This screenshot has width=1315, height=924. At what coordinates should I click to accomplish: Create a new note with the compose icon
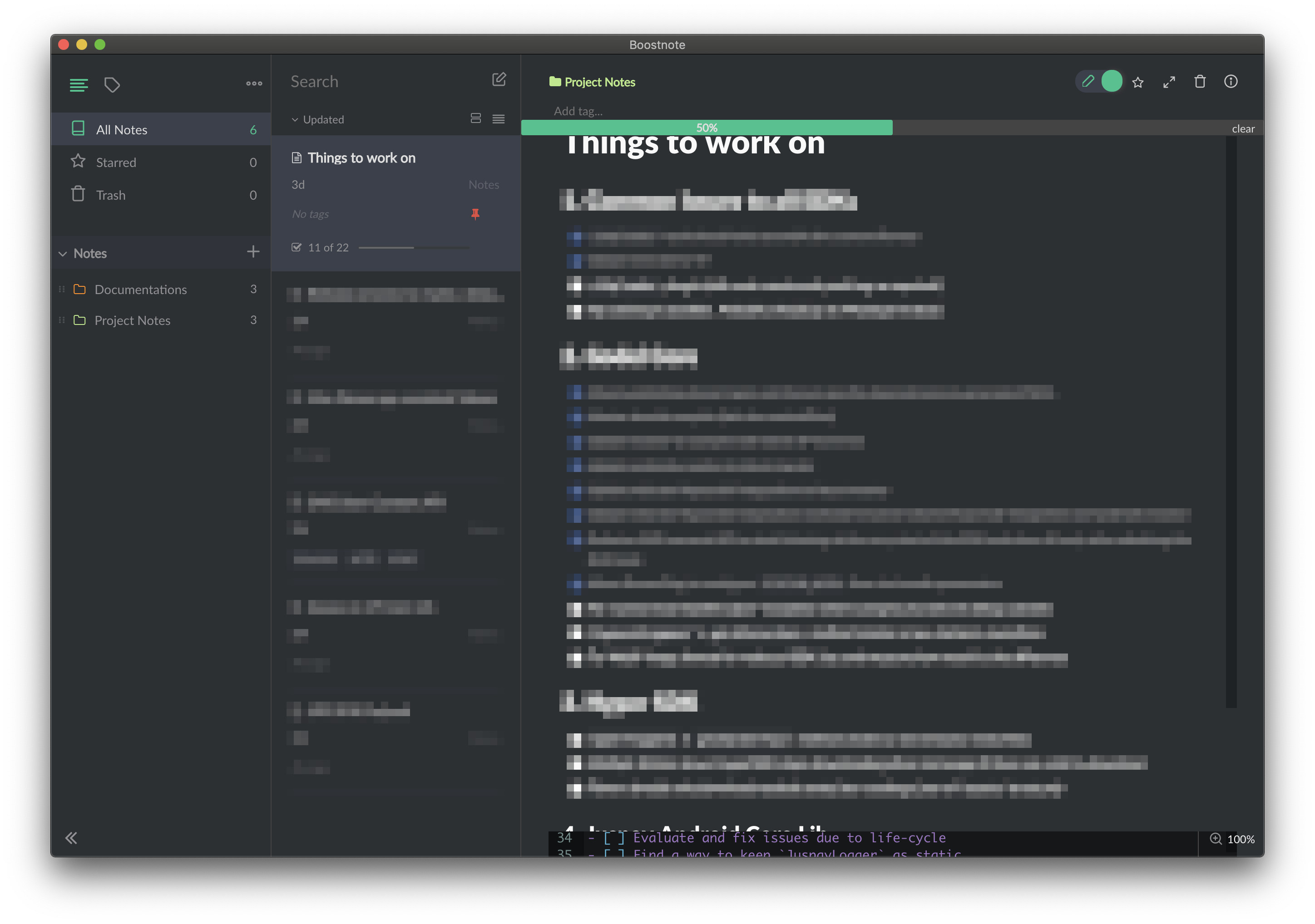pyautogui.click(x=499, y=79)
